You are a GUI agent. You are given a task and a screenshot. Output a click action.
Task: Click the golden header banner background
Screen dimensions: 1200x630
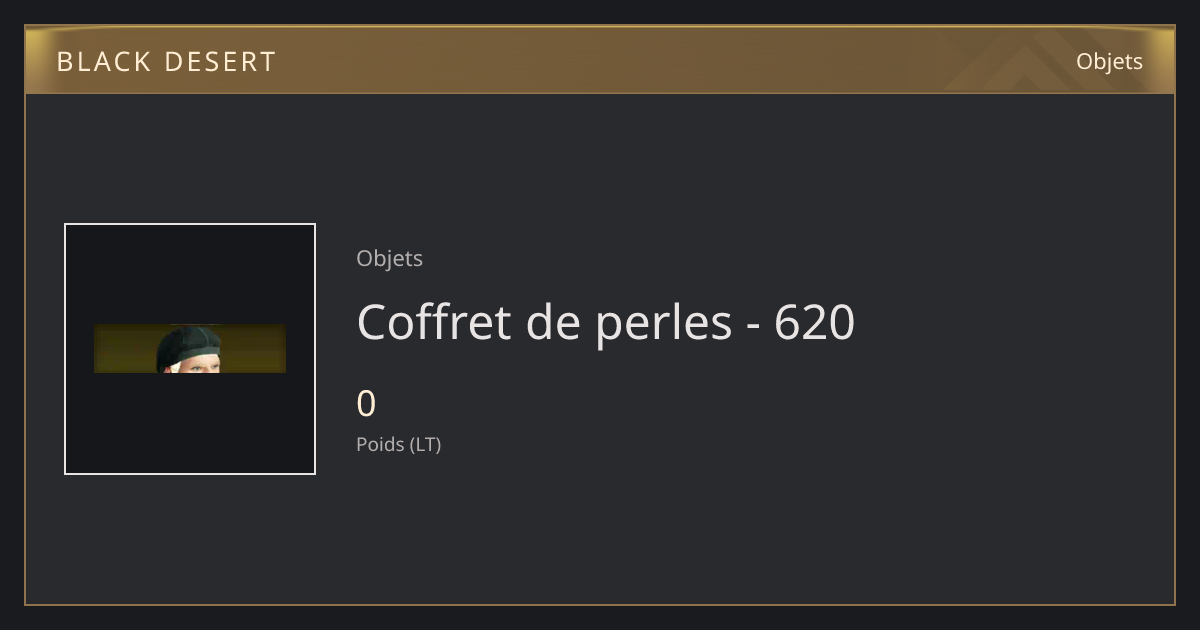[x=600, y=60]
